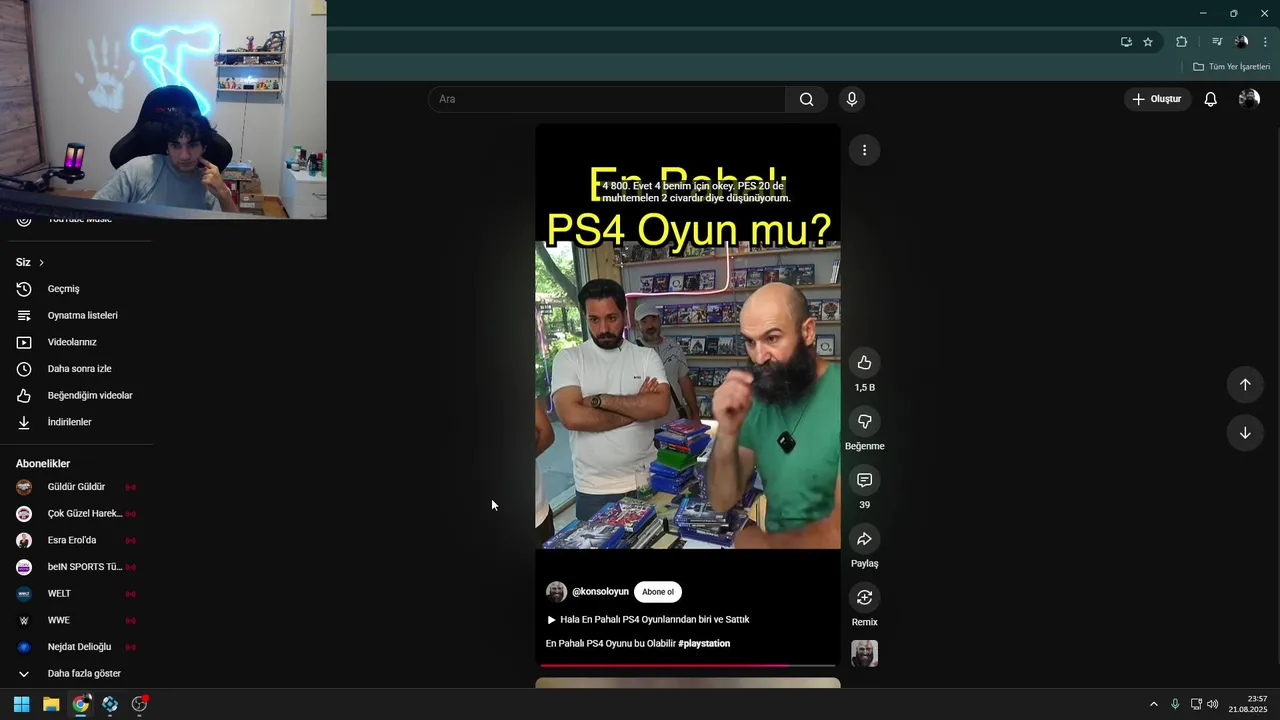Viewport: 1280px width, 720px height.
Task: Click Oluştur create button
Action: 1157,99
